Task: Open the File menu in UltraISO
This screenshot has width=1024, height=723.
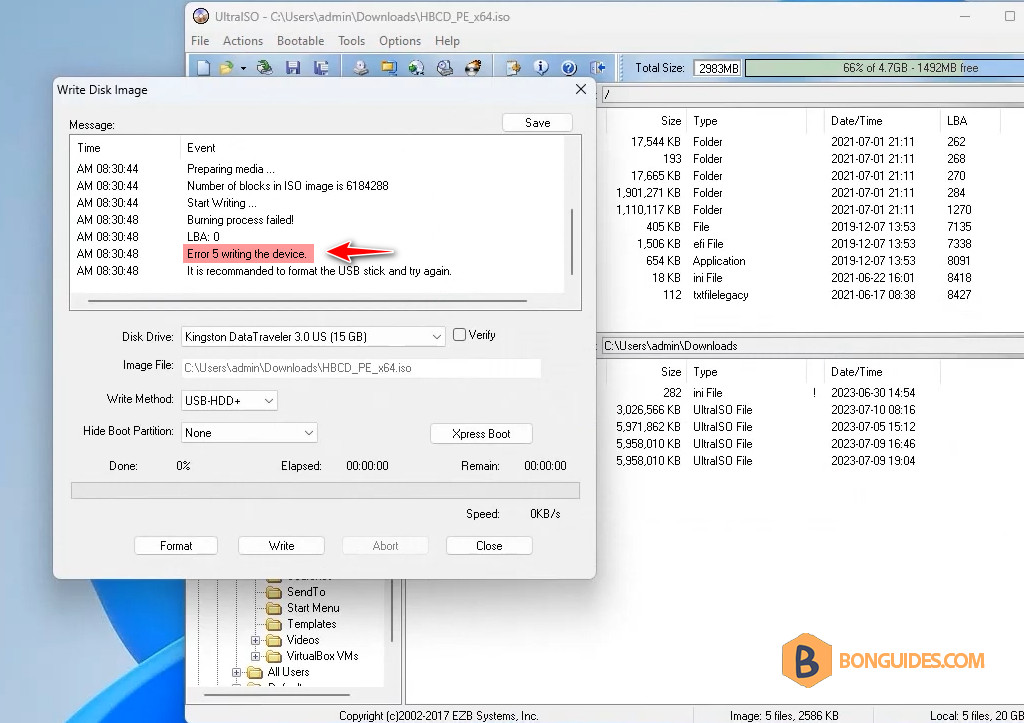Action: (200, 40)
